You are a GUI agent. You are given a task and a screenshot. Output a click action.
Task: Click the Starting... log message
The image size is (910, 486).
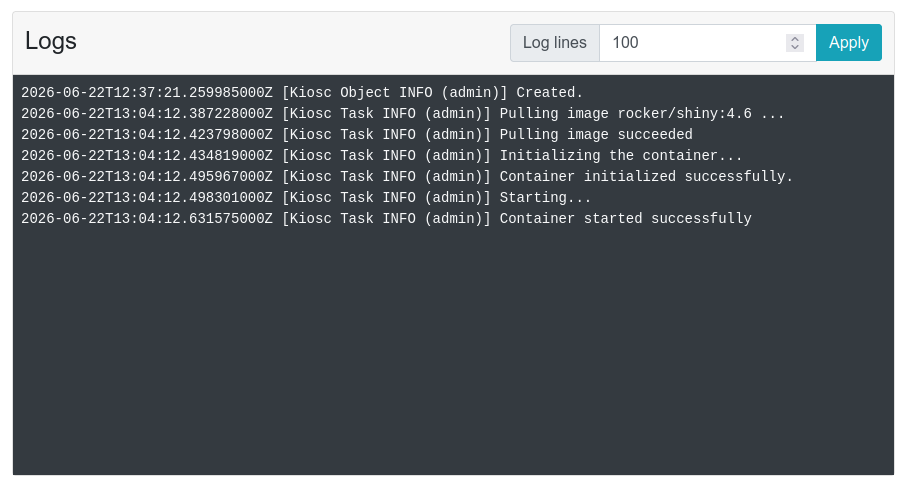pyautogui.click(x=546, y=197)
